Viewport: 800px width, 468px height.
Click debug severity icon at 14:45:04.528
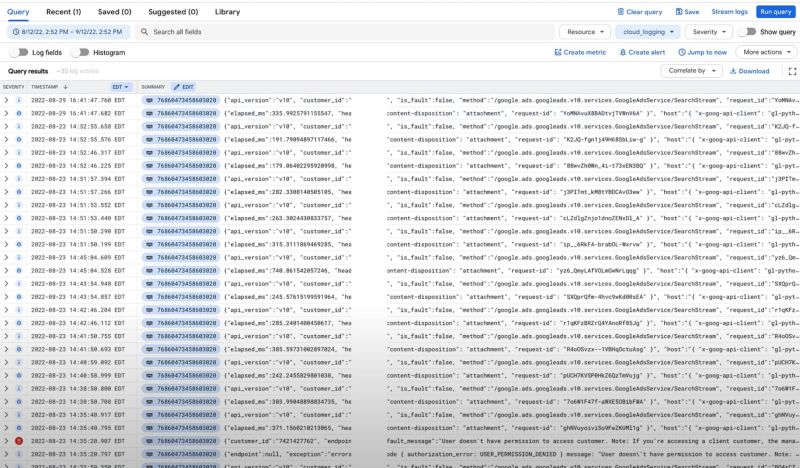click(x=19, y=270)
